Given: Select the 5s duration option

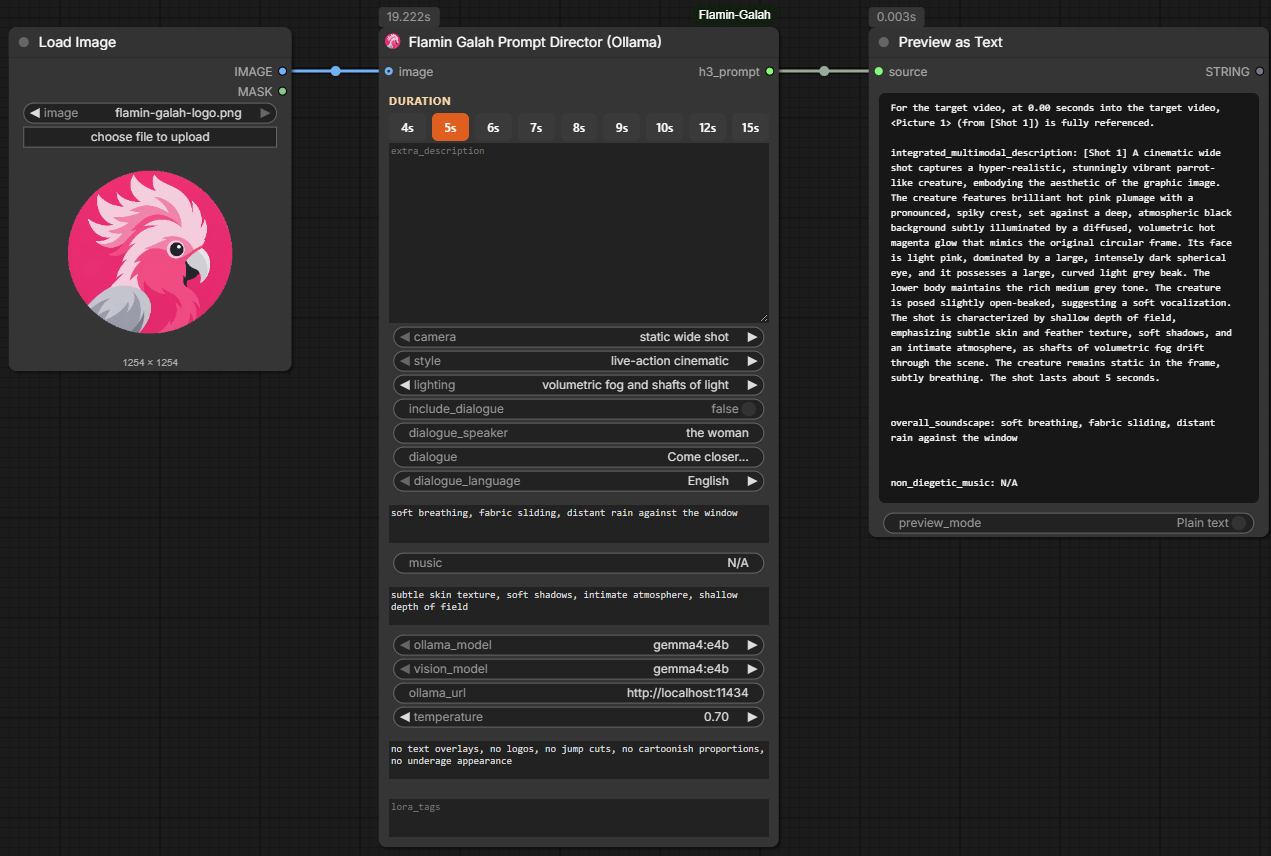Looking at the screenshot, I should 450,127.
